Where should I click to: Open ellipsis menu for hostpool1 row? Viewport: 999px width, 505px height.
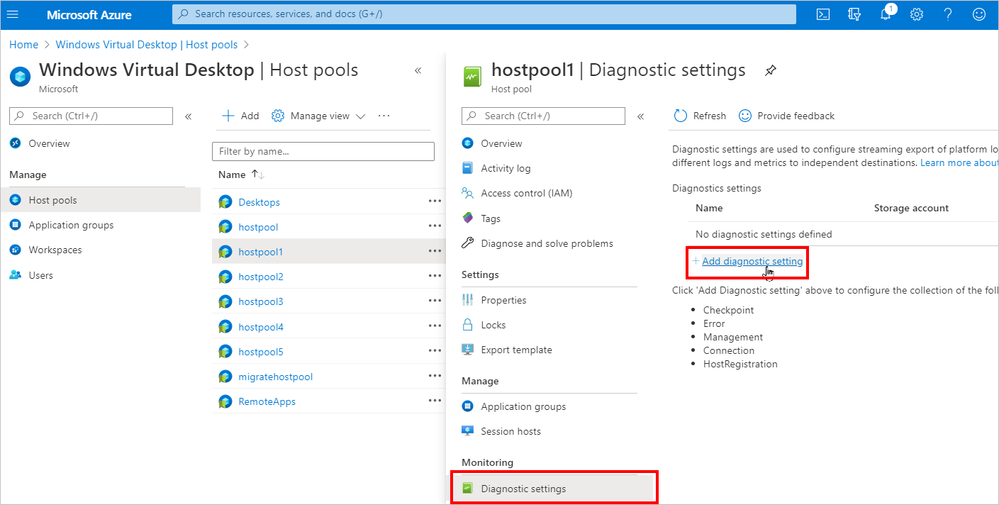[x=435, y=252]
